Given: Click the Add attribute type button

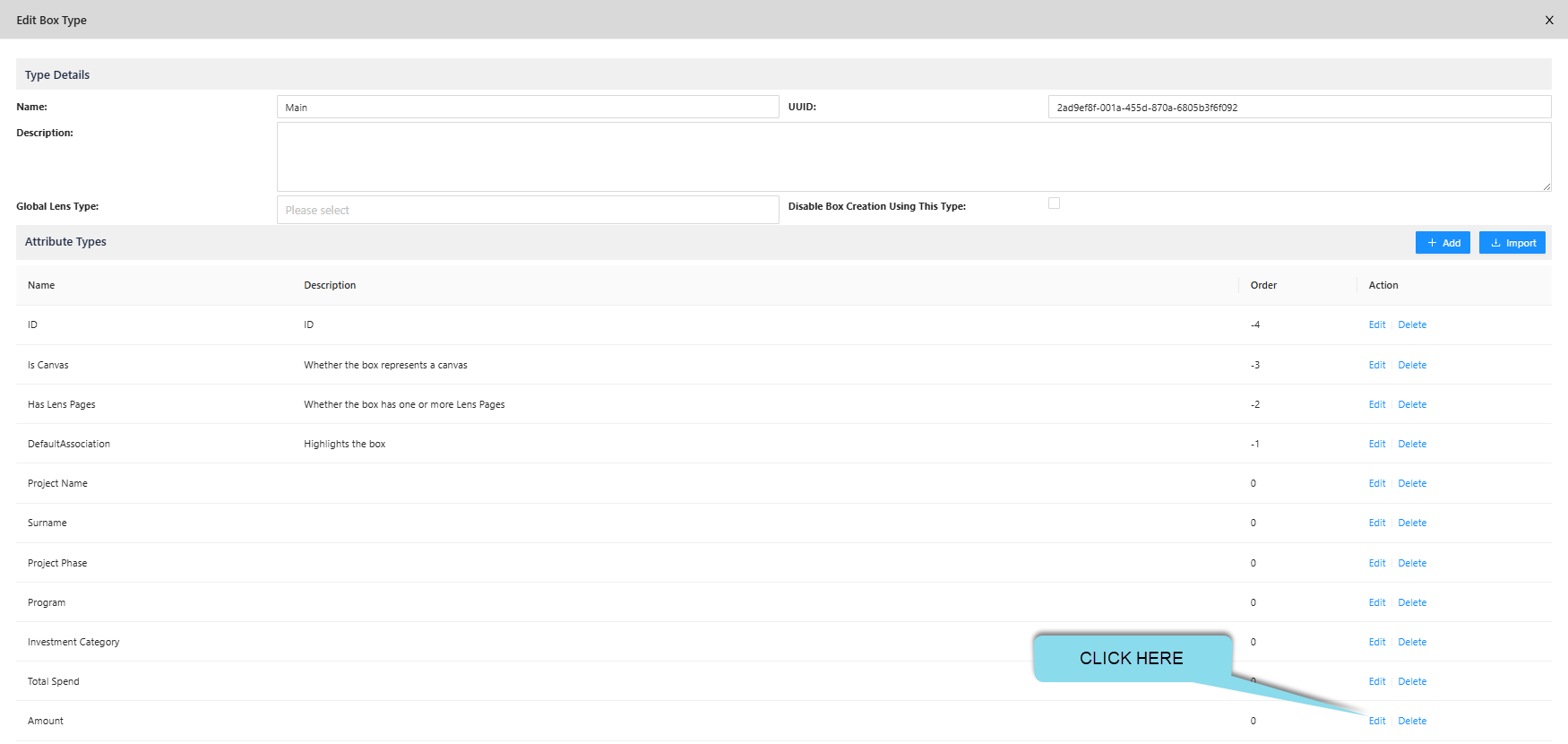Looking at the screenshot, I should click(1443, 243).
